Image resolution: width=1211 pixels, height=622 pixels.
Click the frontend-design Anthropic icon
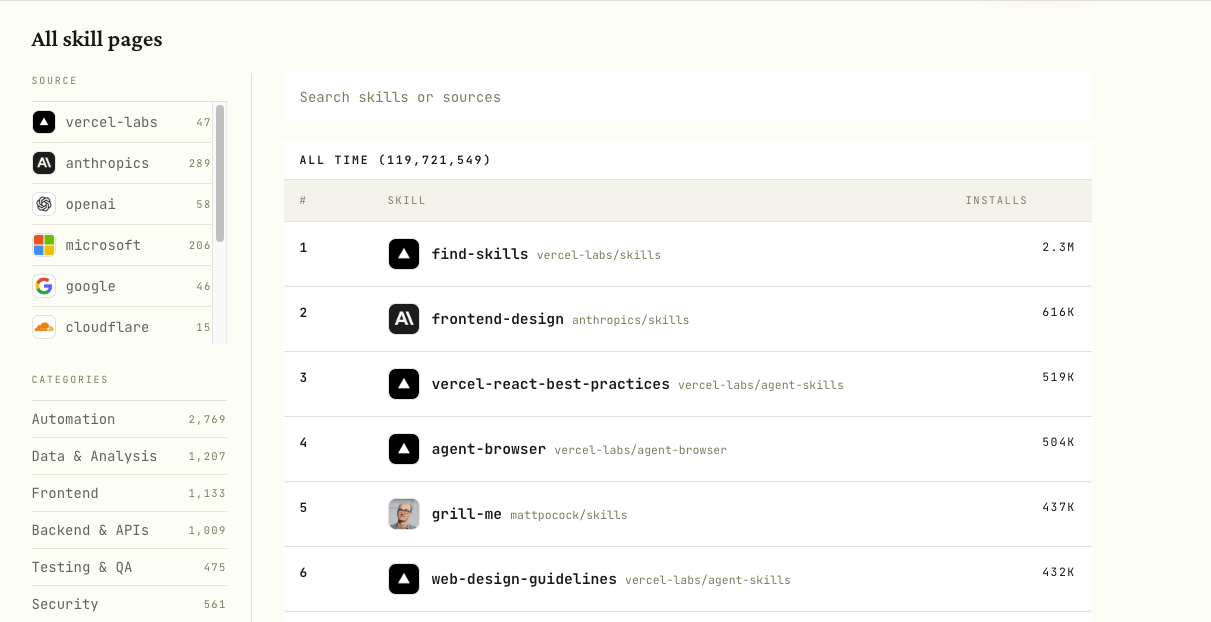[x=404, y=319]
